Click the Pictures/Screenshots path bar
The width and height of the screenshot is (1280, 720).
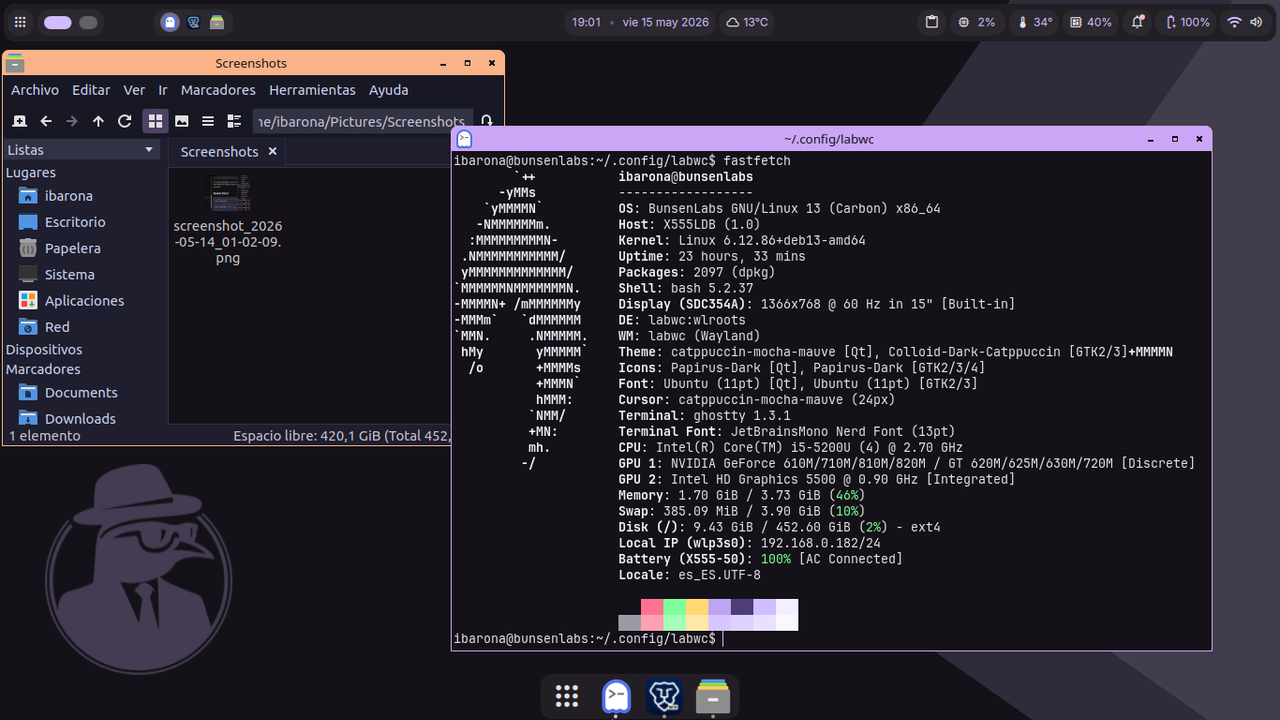[362, 121]
